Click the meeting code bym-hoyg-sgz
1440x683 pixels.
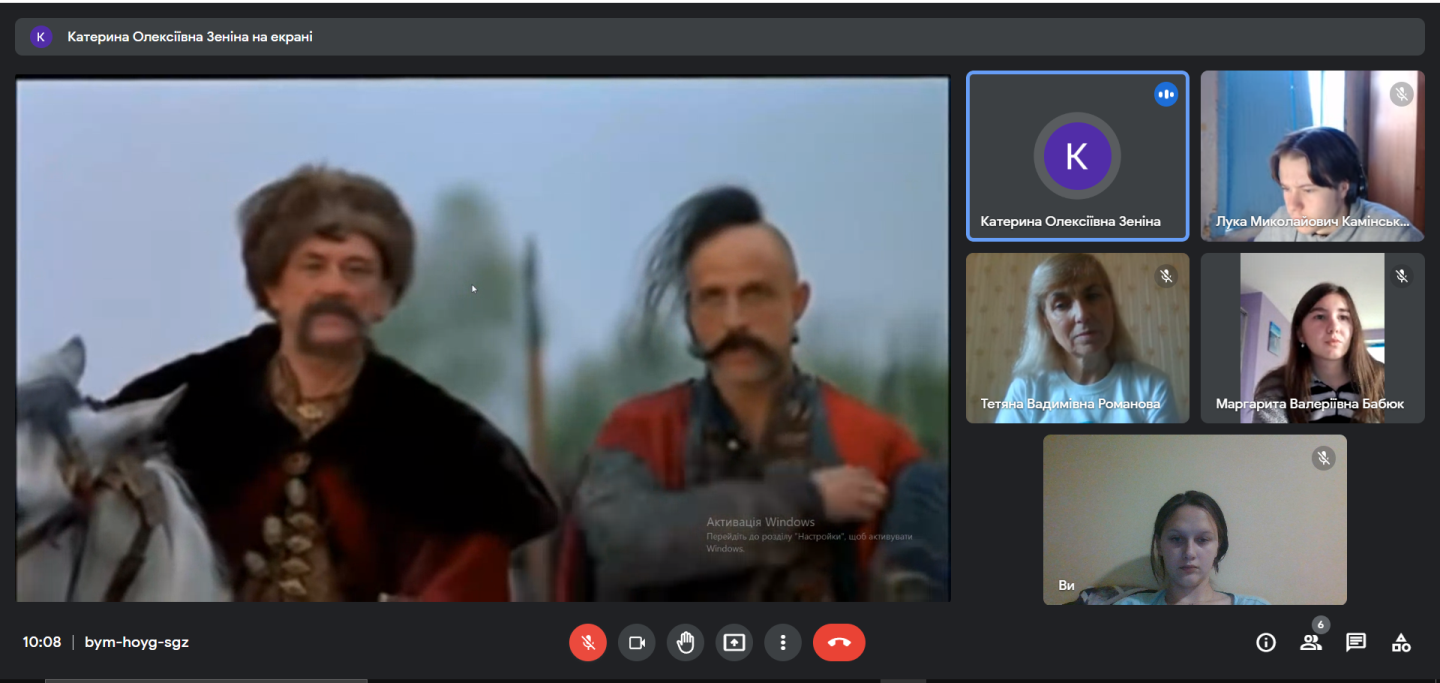pos(137,643)
